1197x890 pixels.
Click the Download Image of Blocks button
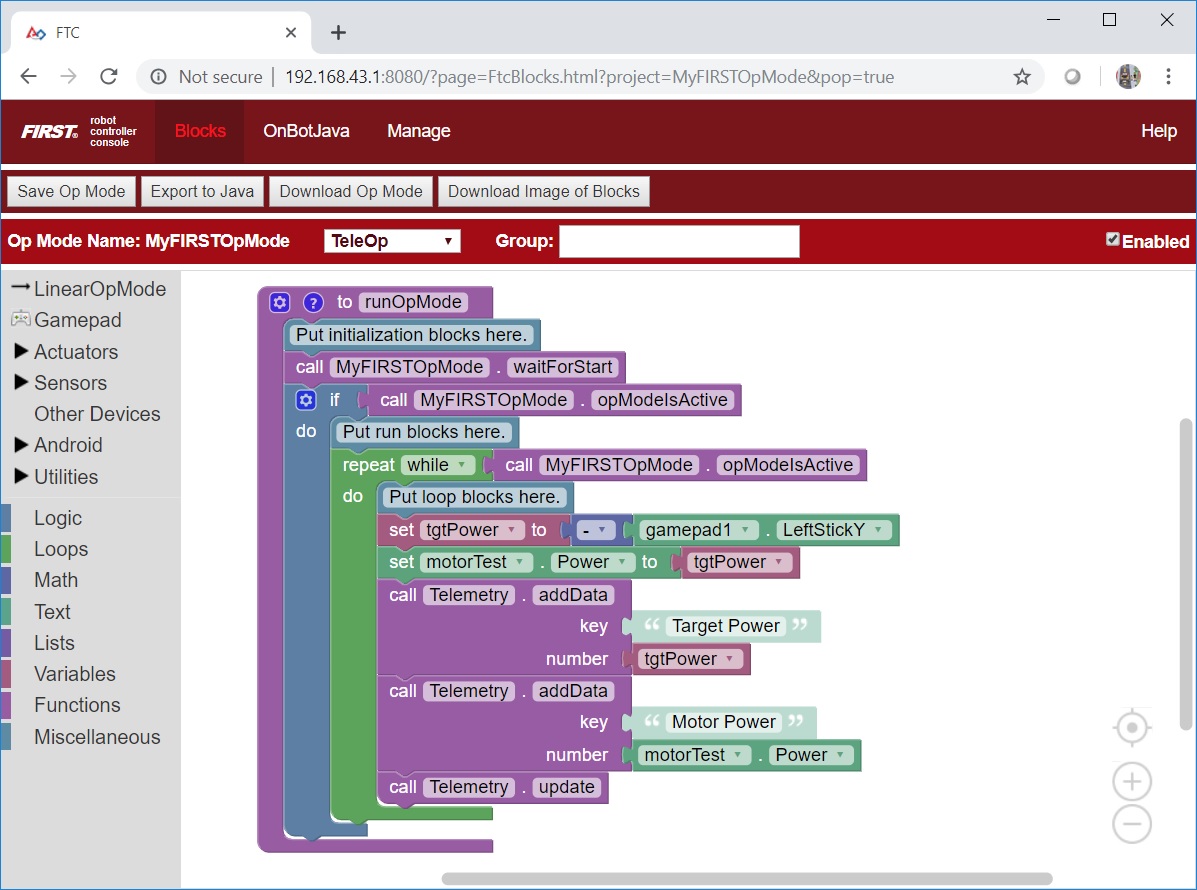pos(544,191)
